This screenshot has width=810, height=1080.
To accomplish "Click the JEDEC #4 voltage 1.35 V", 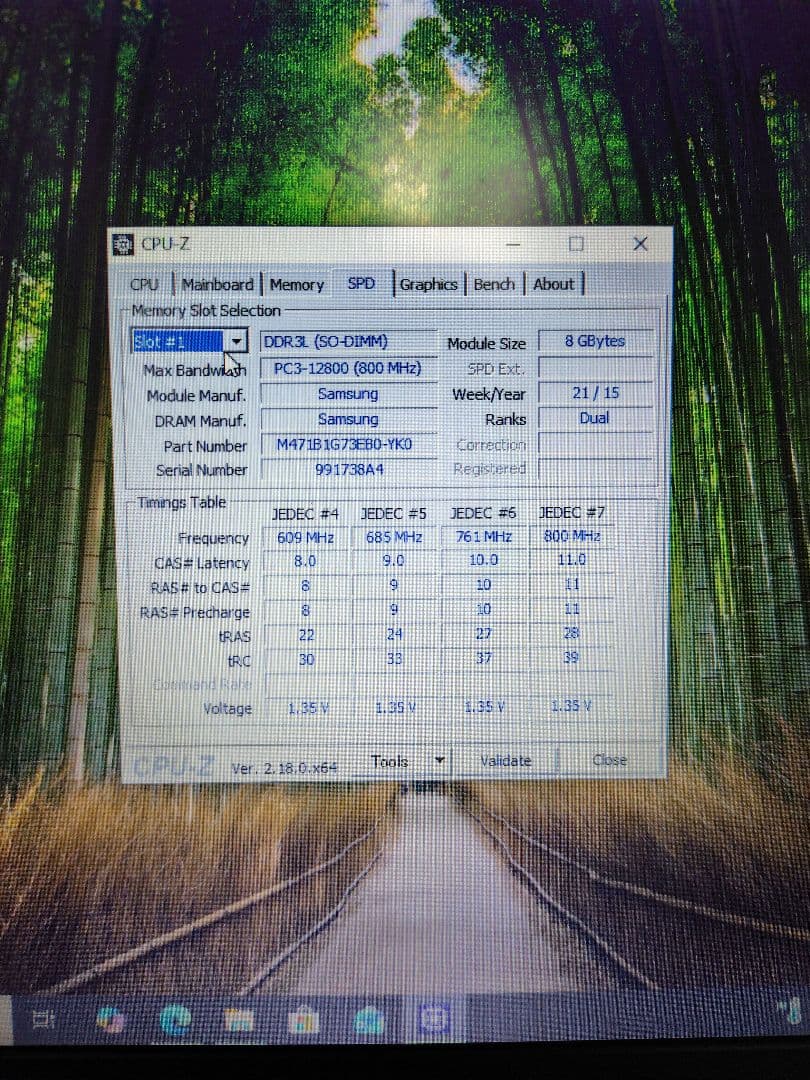I will (x=307, y=708).
